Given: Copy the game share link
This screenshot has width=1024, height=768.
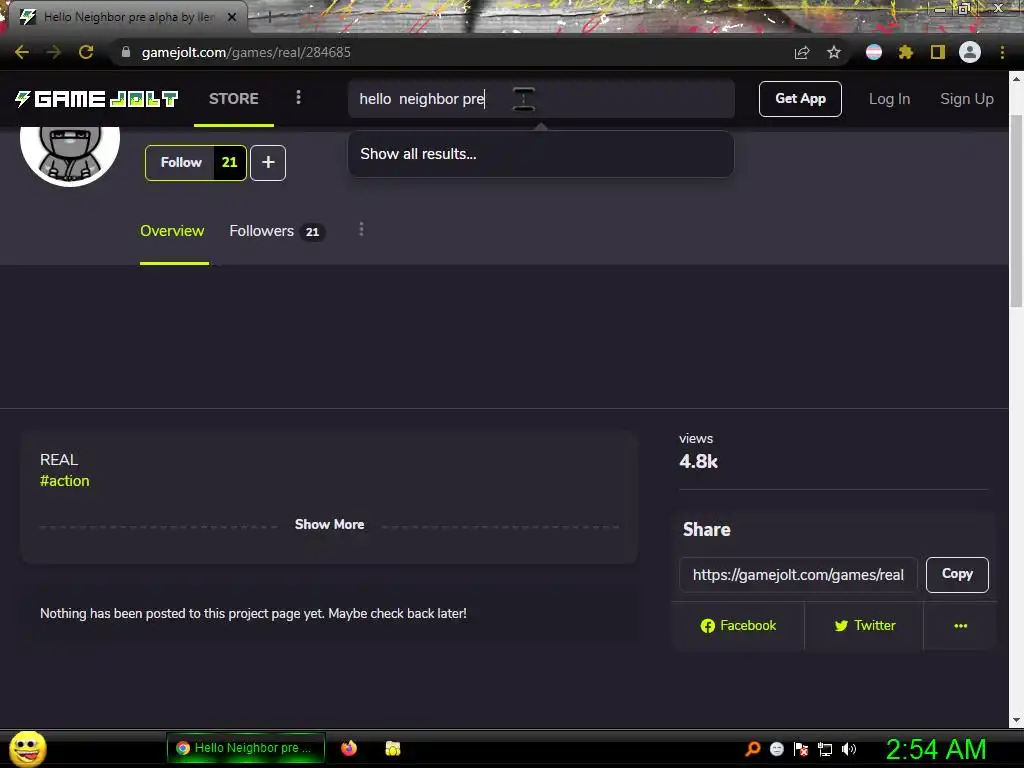Looking at the screenshot, I should [x=957, y=574].
